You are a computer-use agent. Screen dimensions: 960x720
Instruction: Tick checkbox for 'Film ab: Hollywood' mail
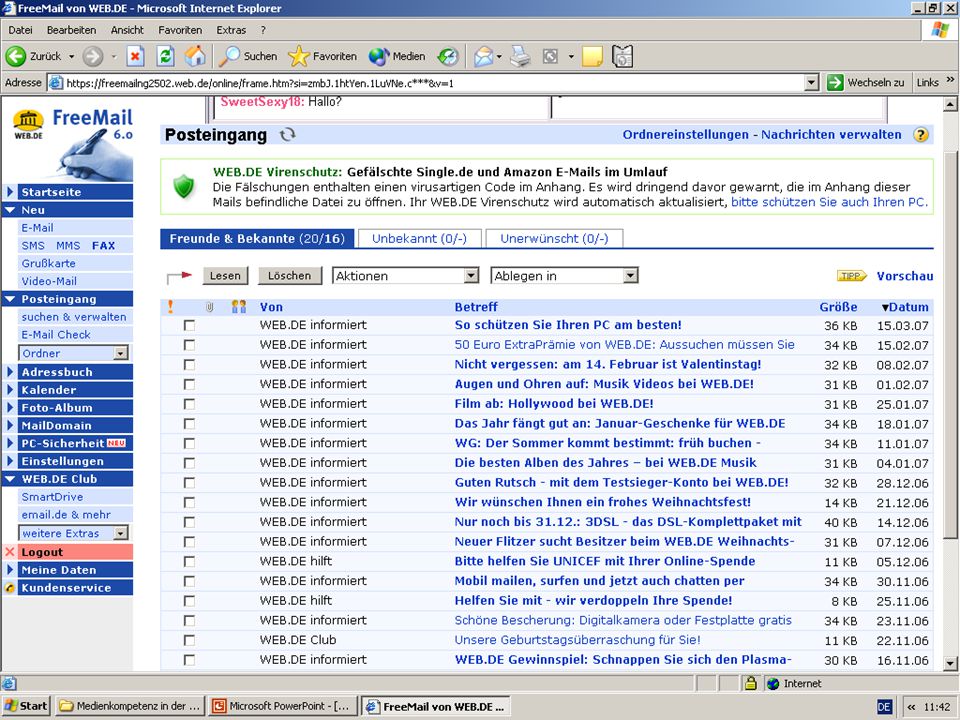click(189, 404)
